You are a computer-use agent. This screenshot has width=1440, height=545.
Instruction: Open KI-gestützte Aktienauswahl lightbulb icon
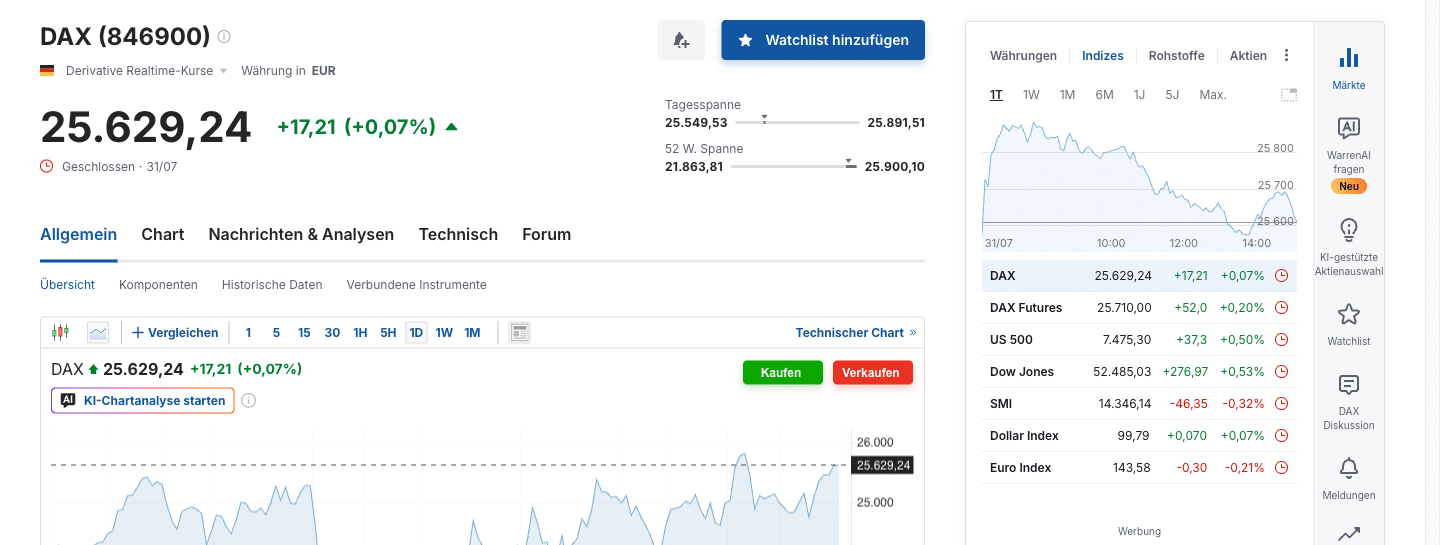pos(1349,229)
